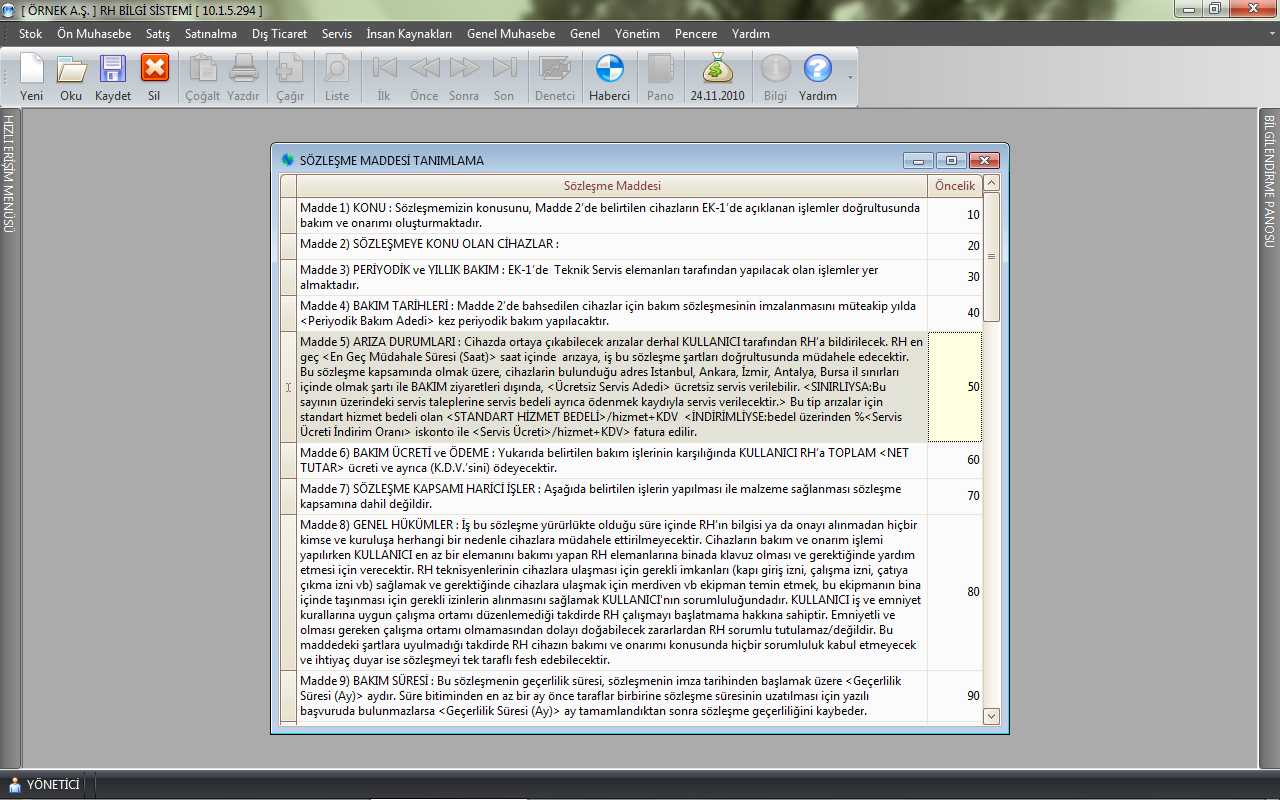Open the Genel Muhasebe menu
This screenshot has height=800, width=1280.
tap(510, 34)
